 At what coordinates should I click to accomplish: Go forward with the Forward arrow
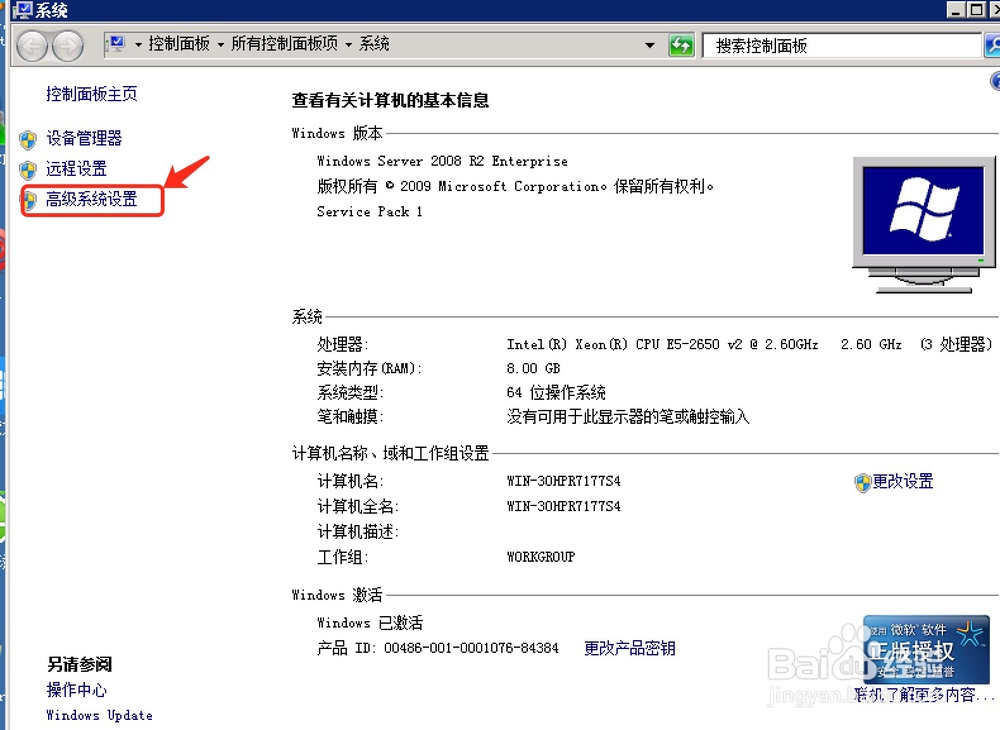click(68, 46)
